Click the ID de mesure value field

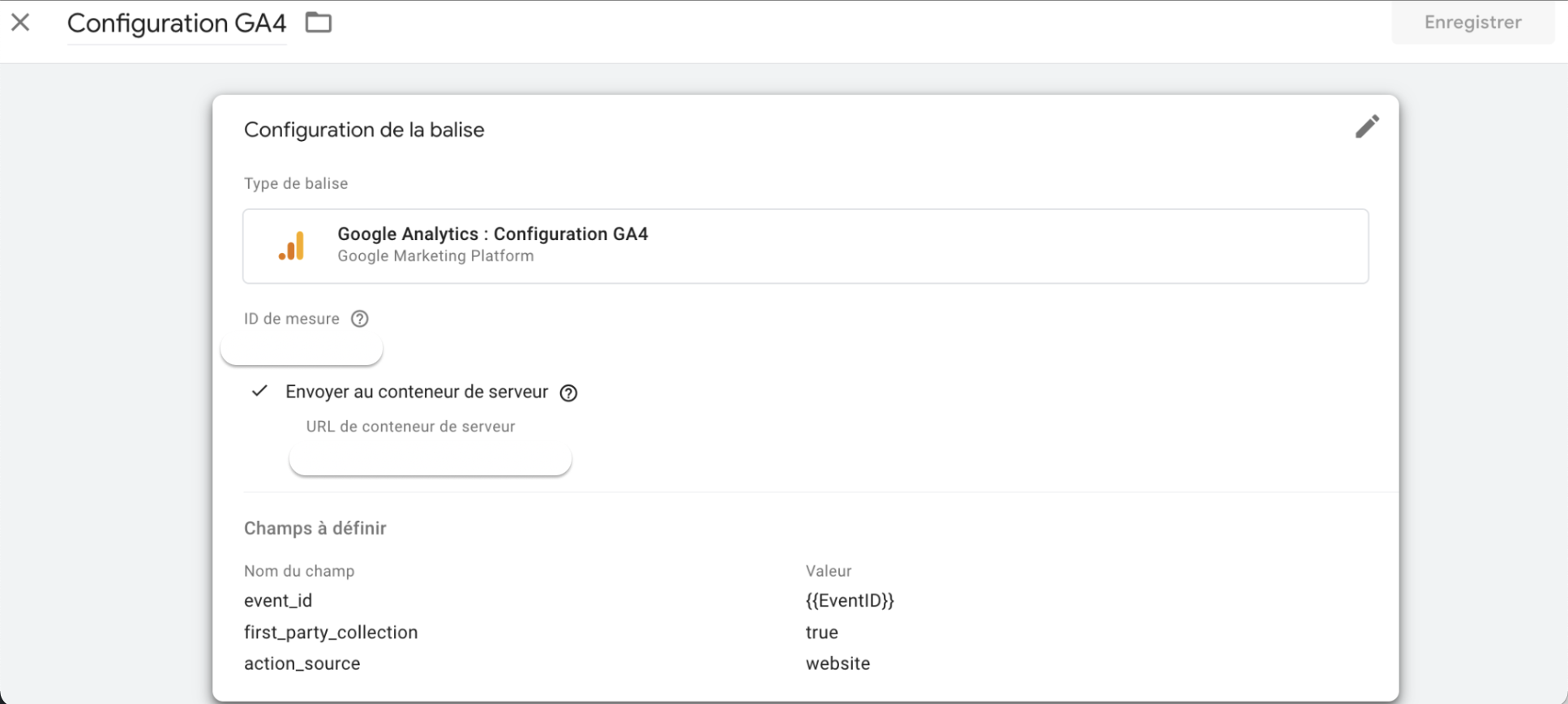[302, 350]
